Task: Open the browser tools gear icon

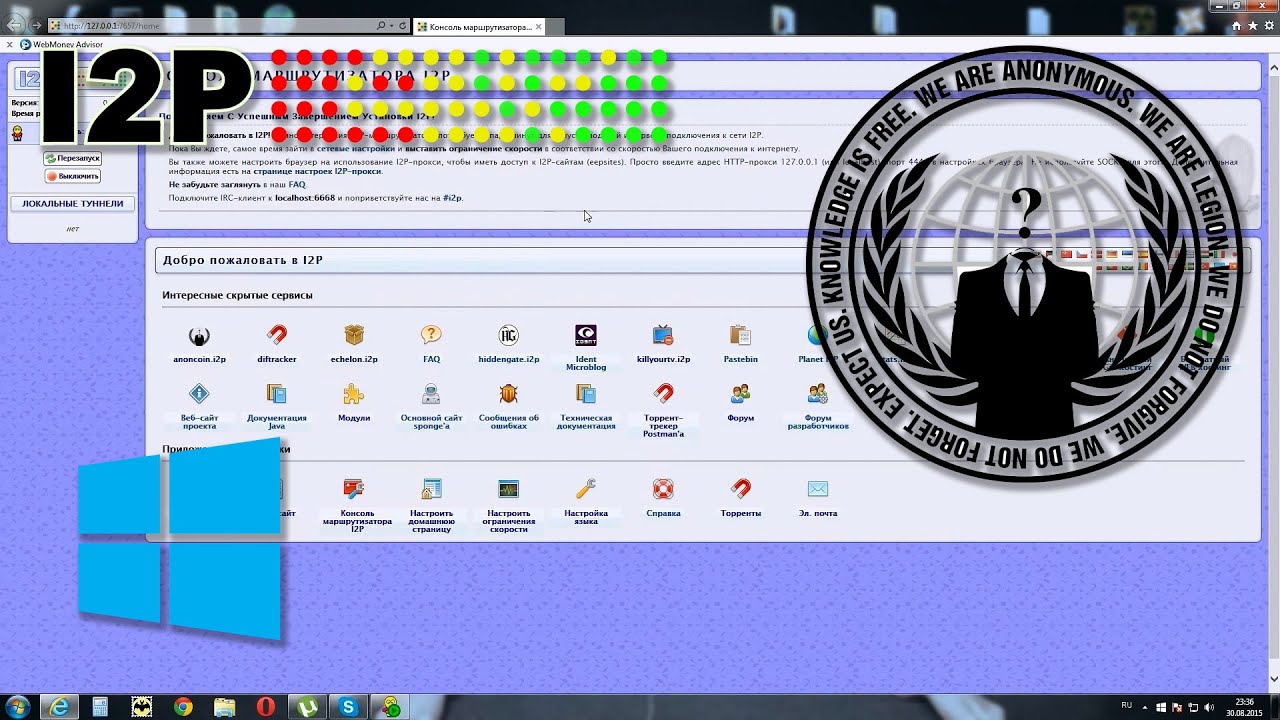Action: point(1269,26)
